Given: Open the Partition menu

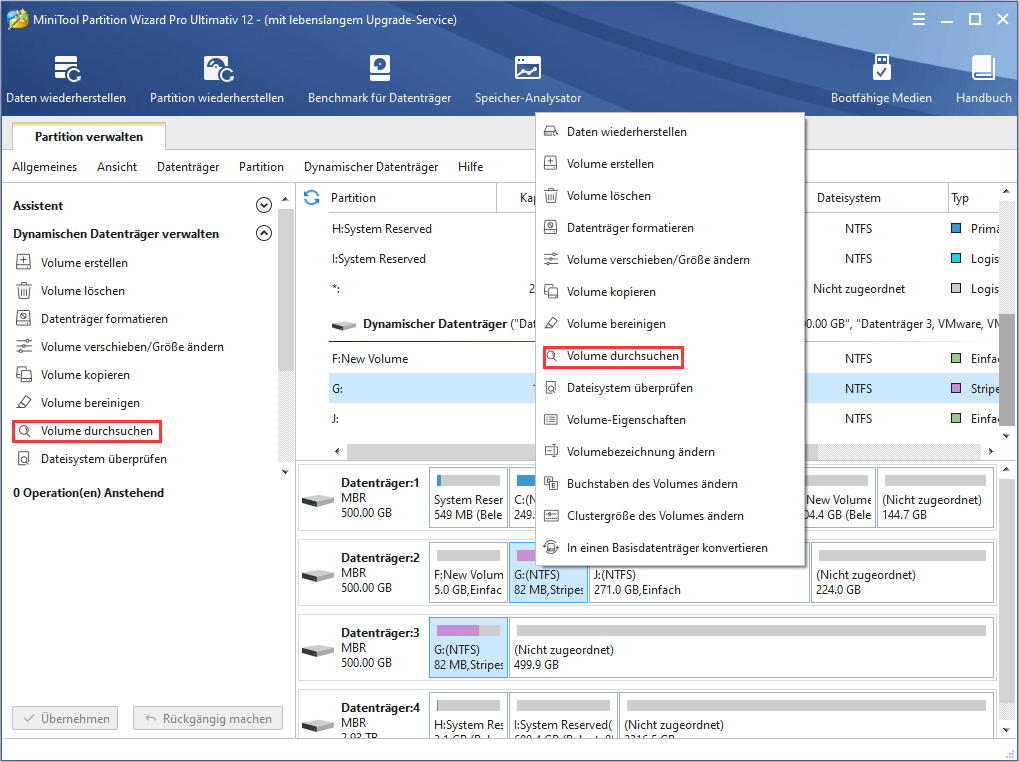Looking at the screenshot, I should tap(261, 167).
